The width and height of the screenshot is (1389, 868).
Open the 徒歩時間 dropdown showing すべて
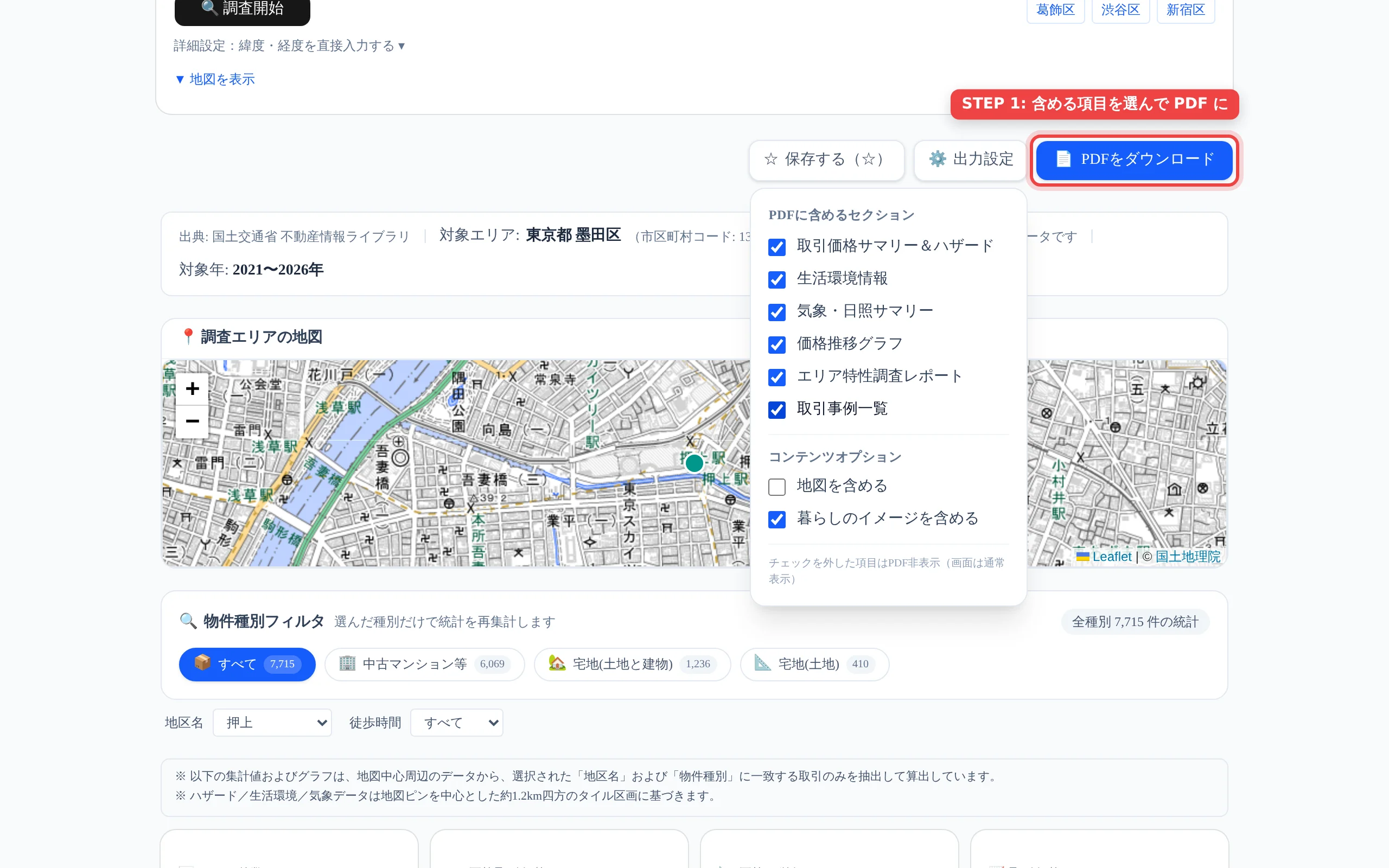(457, 723)
